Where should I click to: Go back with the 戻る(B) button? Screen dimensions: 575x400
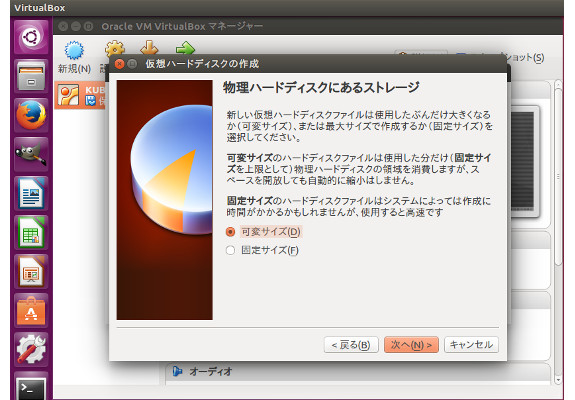pos(351,345)
